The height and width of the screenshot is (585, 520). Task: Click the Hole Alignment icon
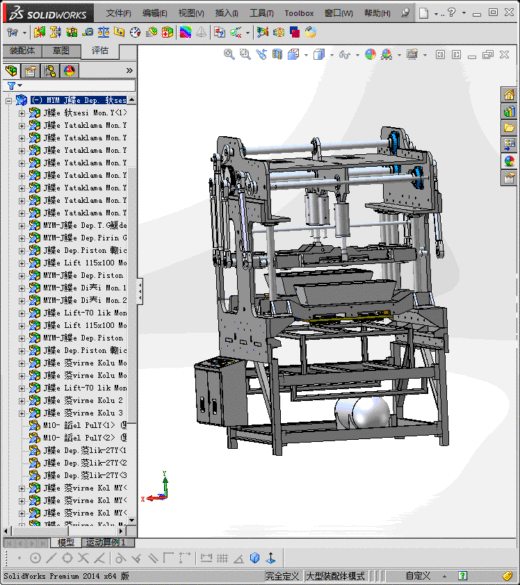pos(72,32)
